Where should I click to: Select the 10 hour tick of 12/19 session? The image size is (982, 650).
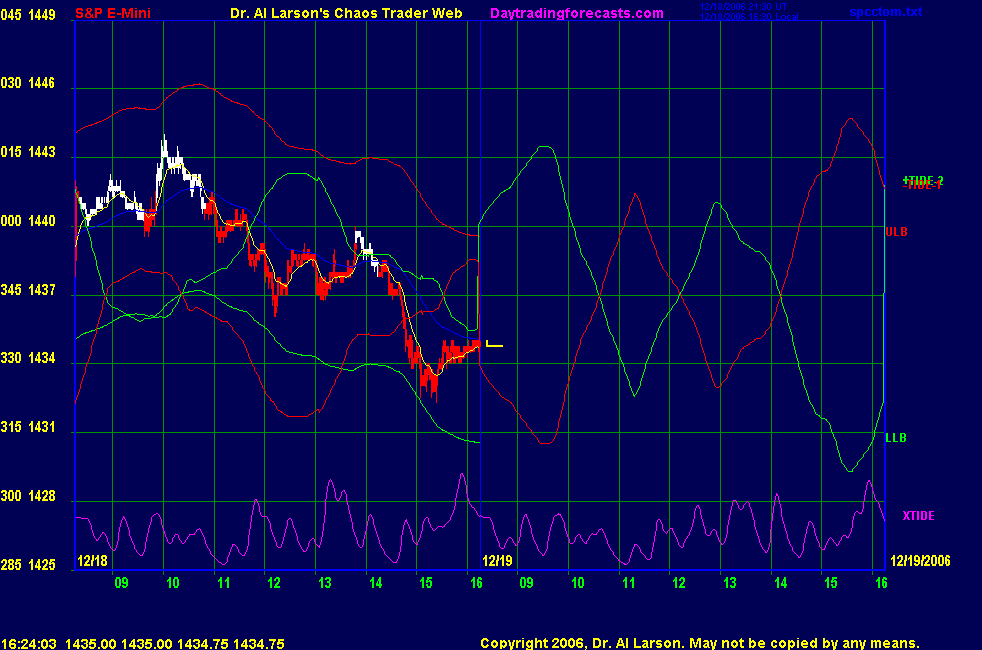pos(577,583)
